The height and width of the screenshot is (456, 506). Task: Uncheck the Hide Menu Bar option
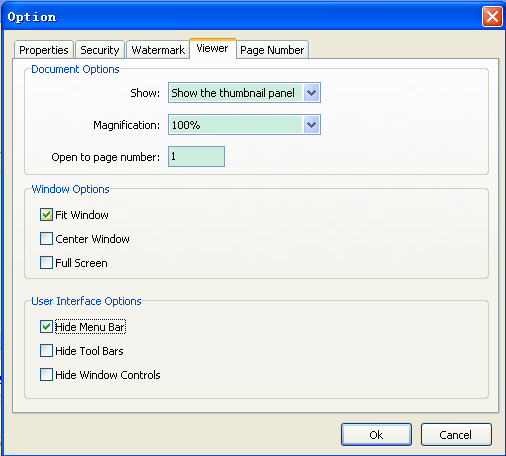click(46, 327)
